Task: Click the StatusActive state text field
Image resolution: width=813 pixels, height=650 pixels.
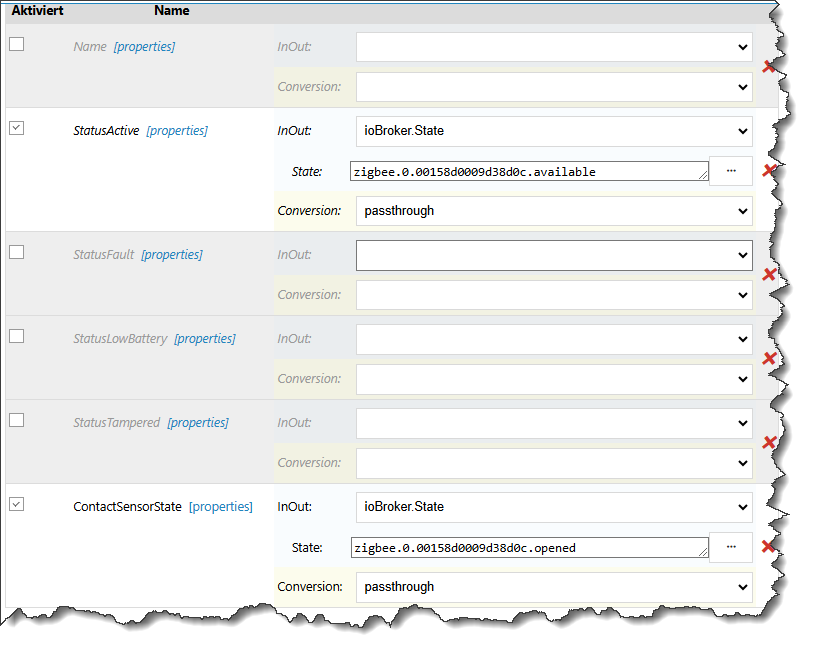Action: [x=529, y=172]
